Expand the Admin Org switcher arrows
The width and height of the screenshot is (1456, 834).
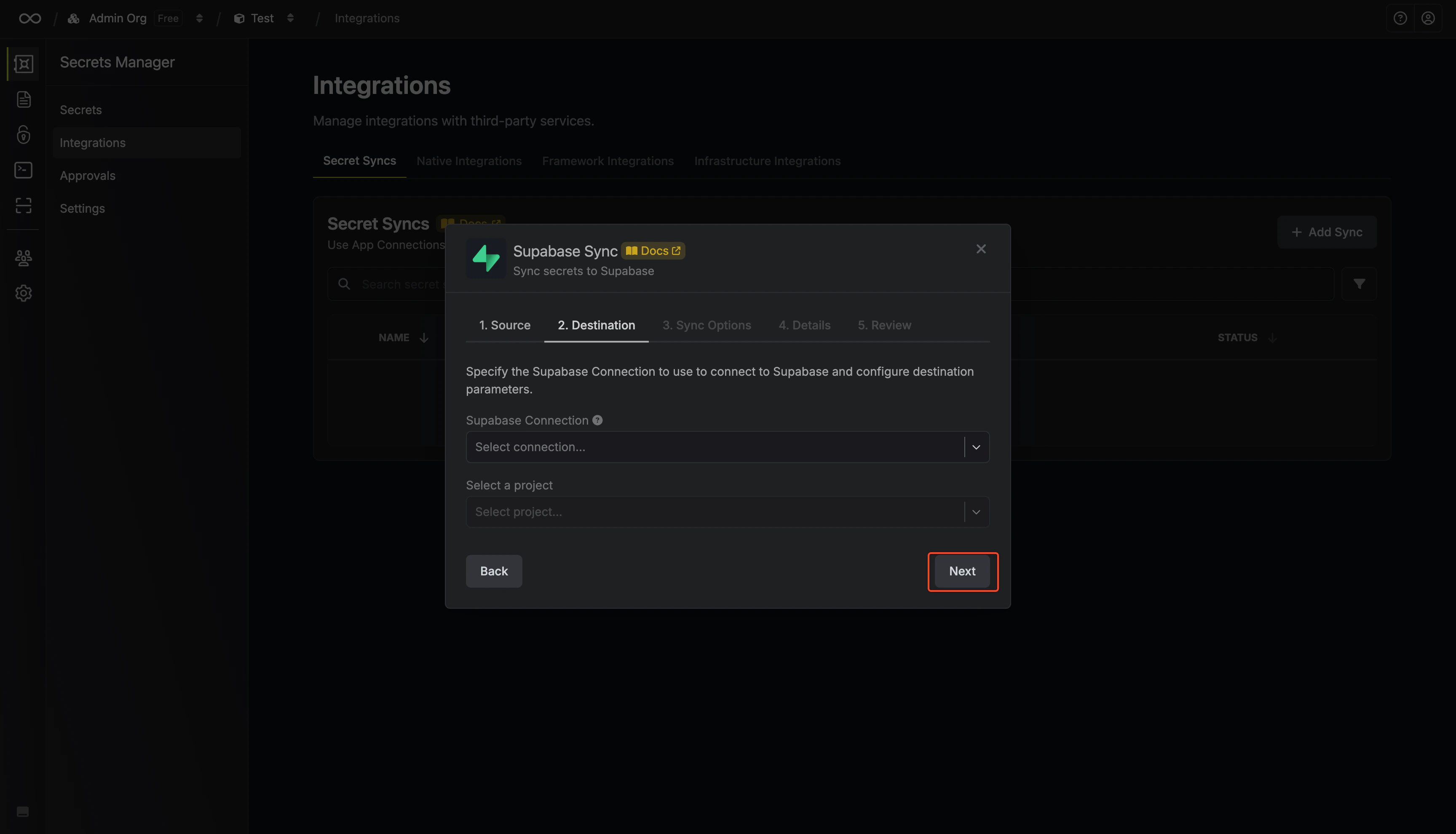pos(199,19)
